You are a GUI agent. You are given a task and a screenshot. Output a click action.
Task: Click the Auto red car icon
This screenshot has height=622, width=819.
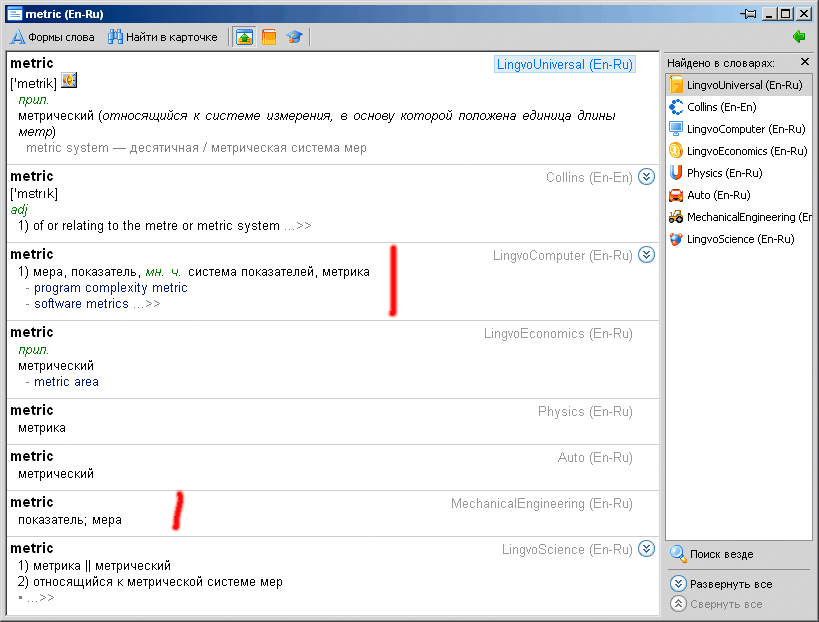(x=676, y=195)
